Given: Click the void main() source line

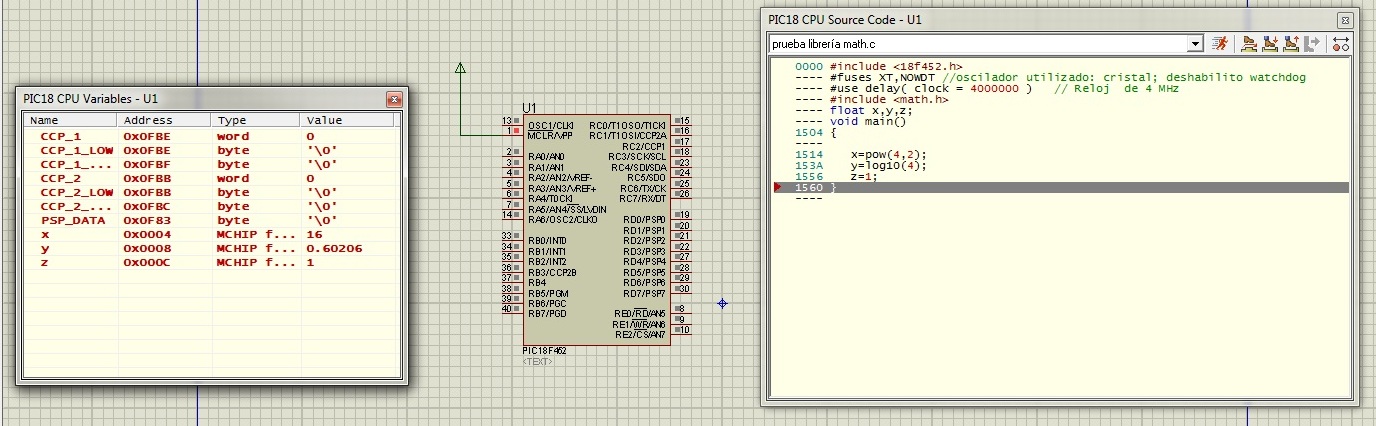Looking at the screenshot, I should 866,121.
